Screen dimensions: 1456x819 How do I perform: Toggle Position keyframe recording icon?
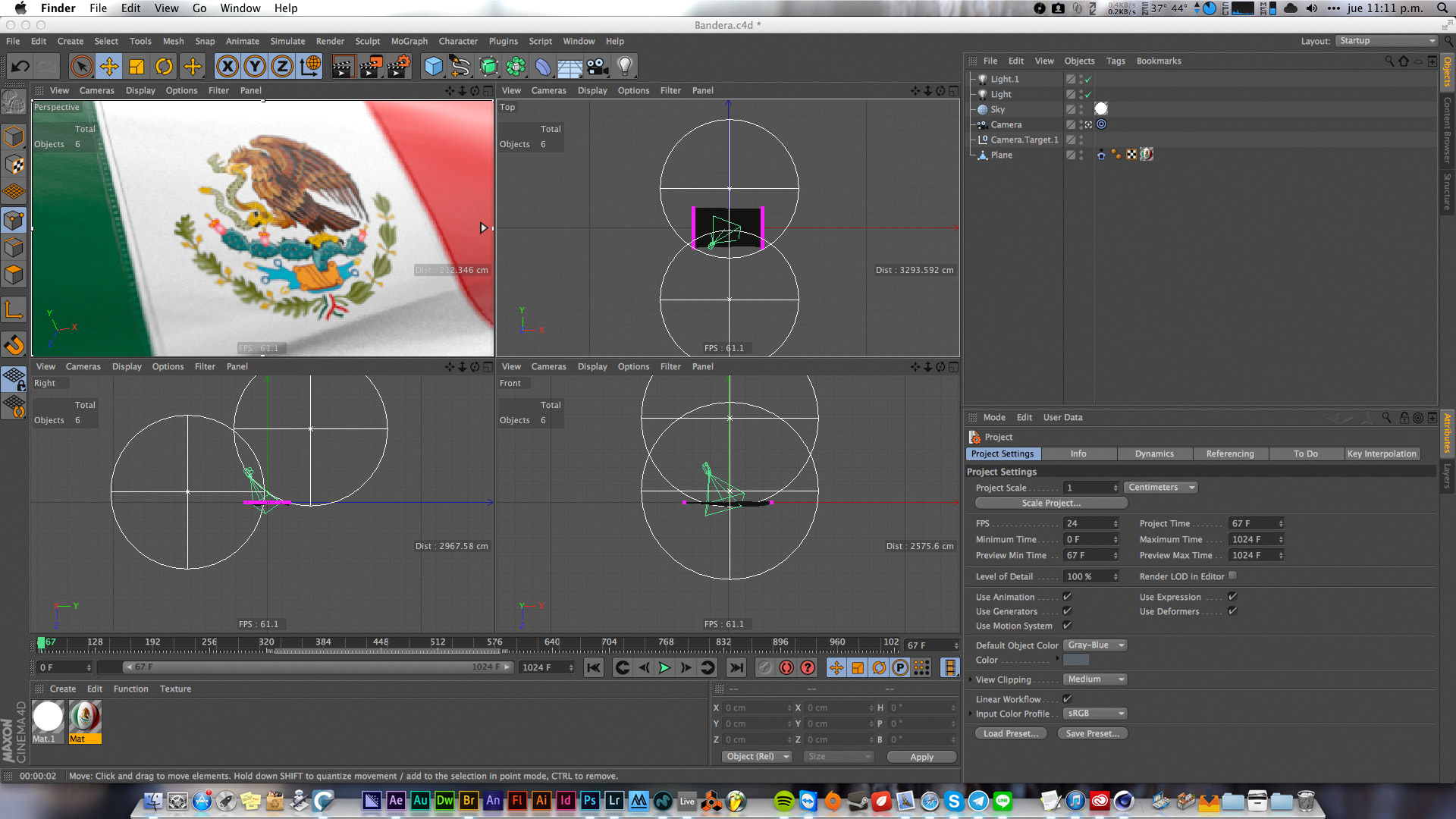pos(836,667)
